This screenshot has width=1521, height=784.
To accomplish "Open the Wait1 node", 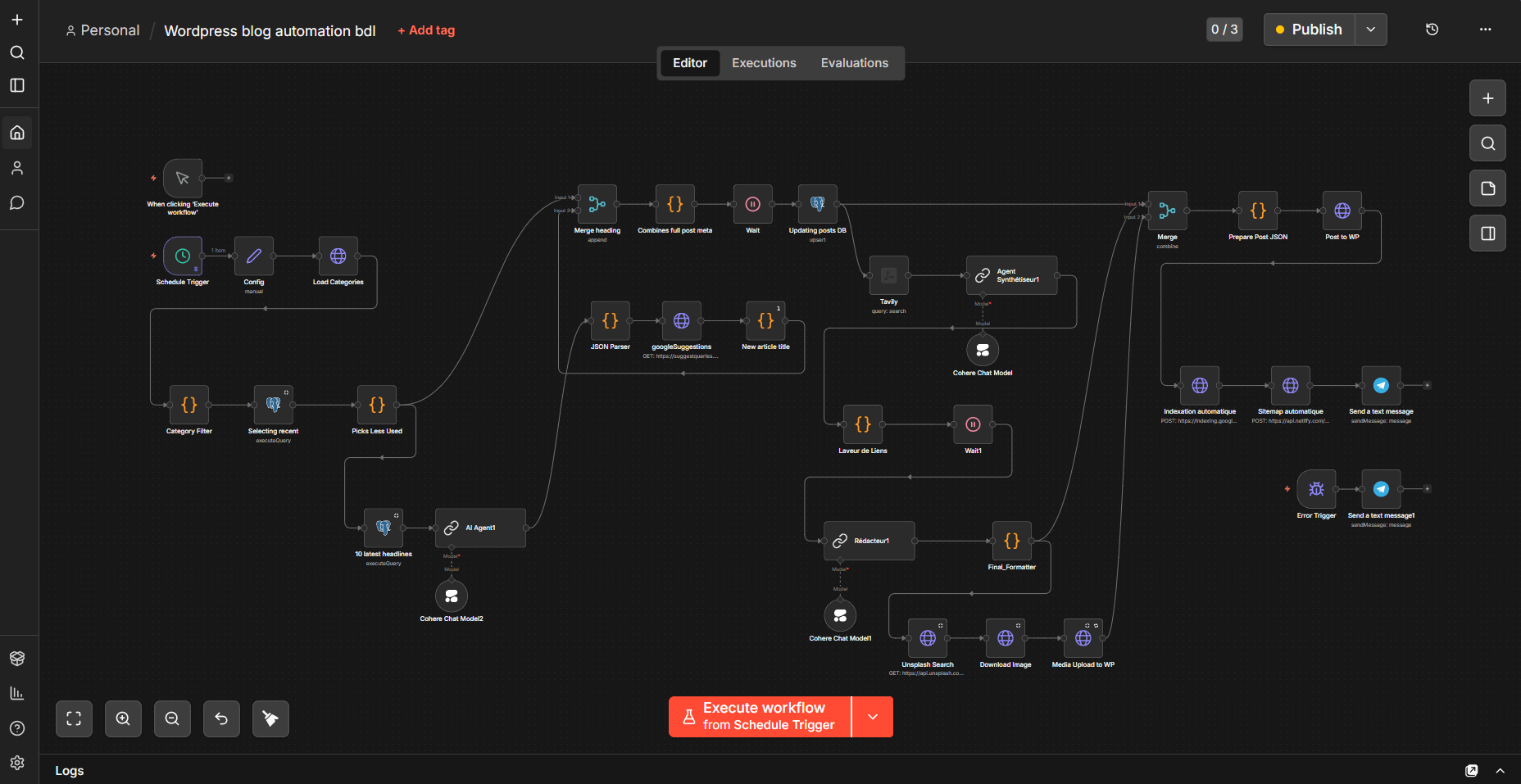I will point(973,424).
